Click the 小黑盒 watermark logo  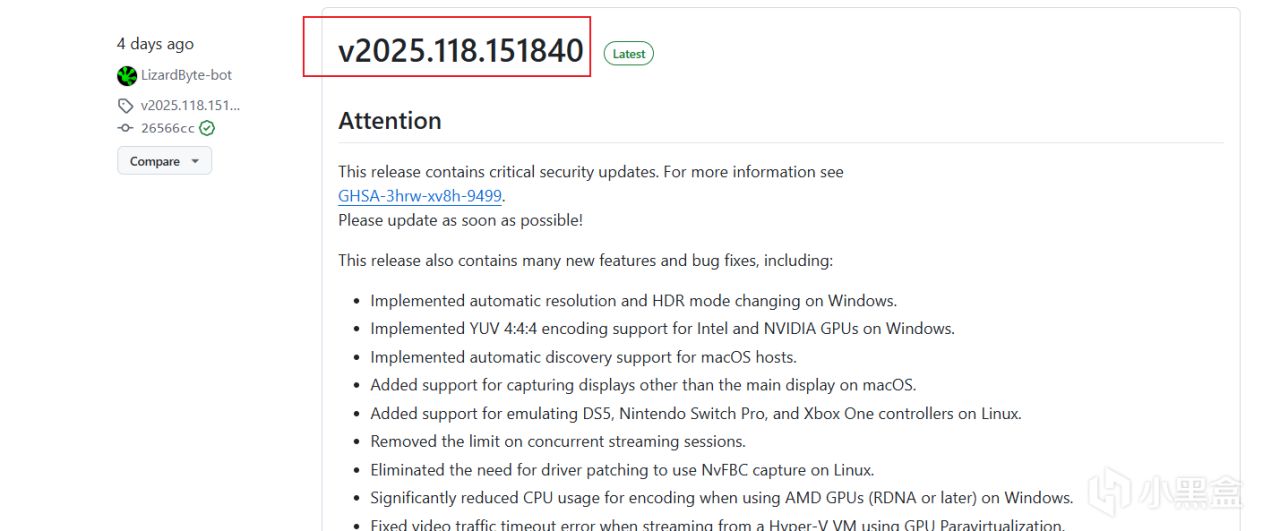click(x=1166, y=493)
